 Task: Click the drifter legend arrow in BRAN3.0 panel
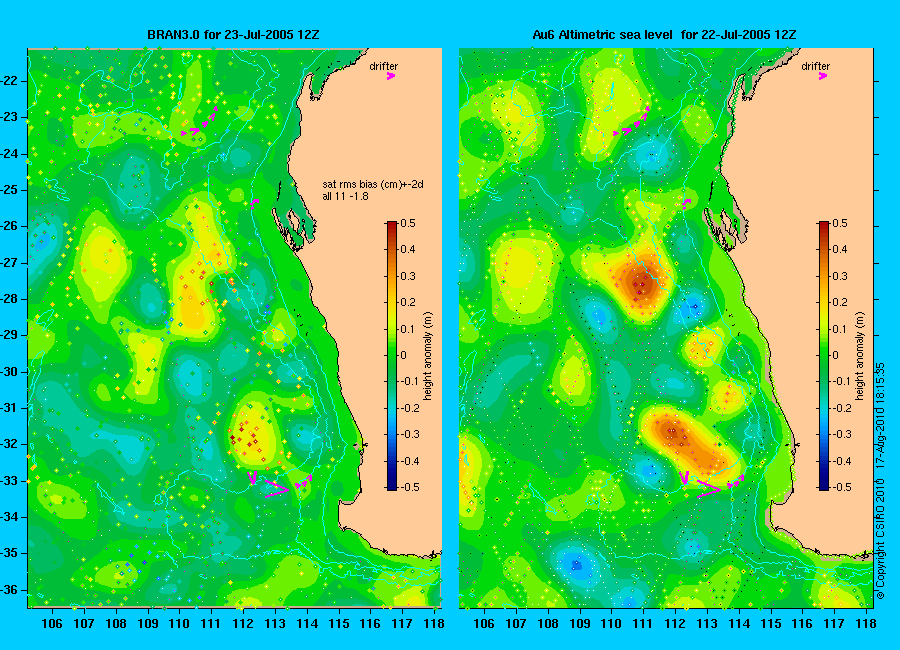click(x=391, y=76)
